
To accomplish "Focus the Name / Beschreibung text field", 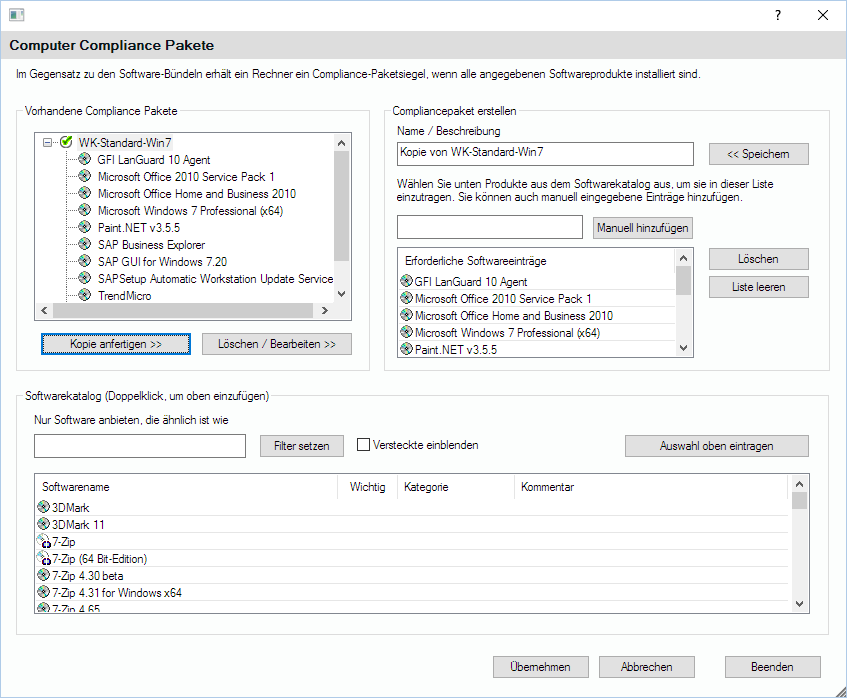I will [x=545, y=153].
